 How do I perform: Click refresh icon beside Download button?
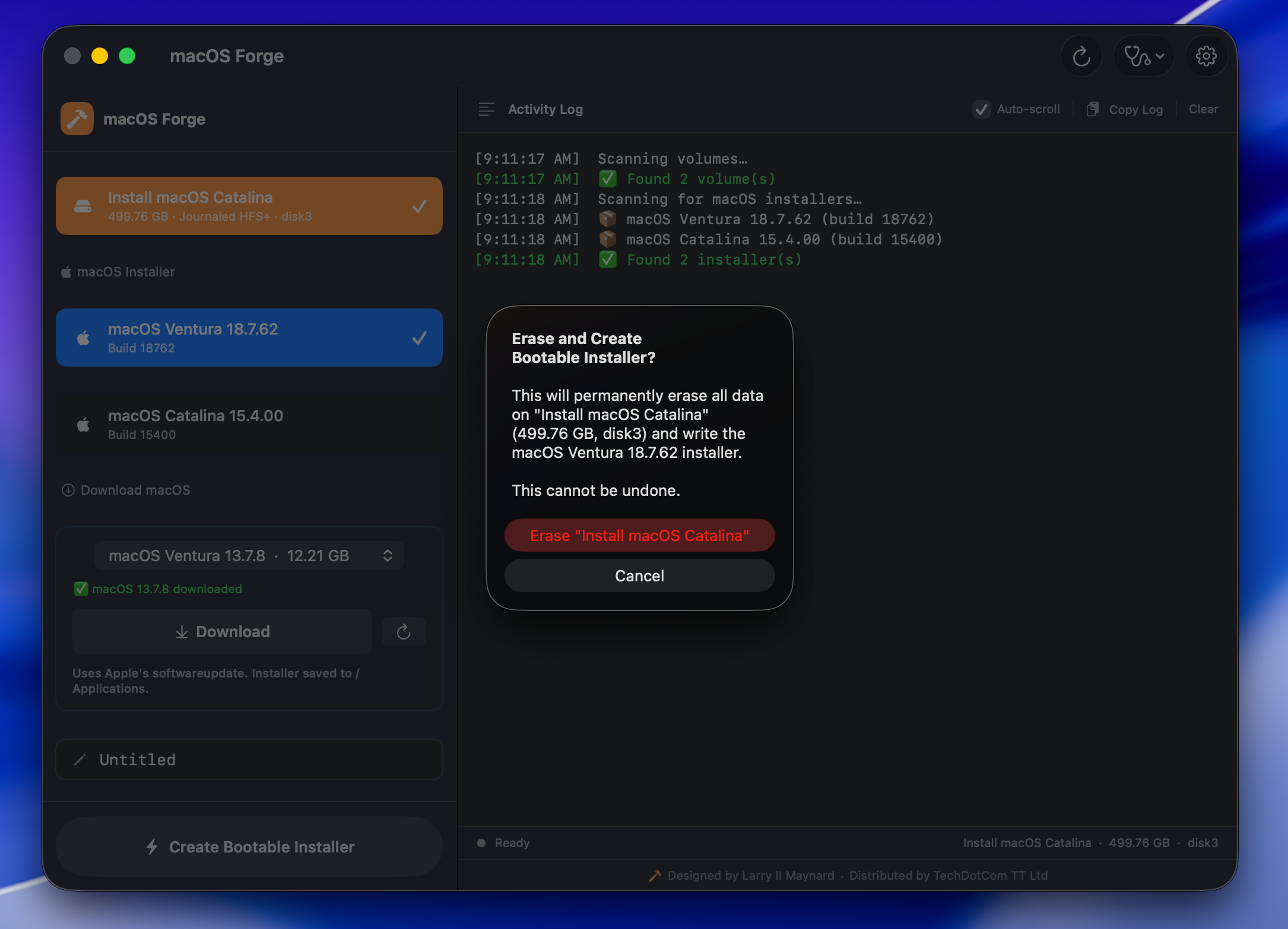point(404,631)
